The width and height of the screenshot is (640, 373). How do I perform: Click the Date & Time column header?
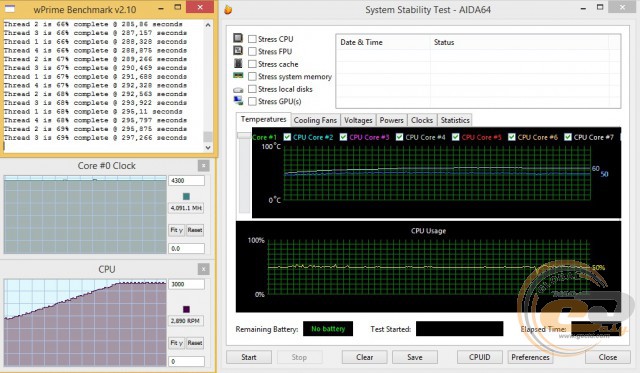pos(383,42)
